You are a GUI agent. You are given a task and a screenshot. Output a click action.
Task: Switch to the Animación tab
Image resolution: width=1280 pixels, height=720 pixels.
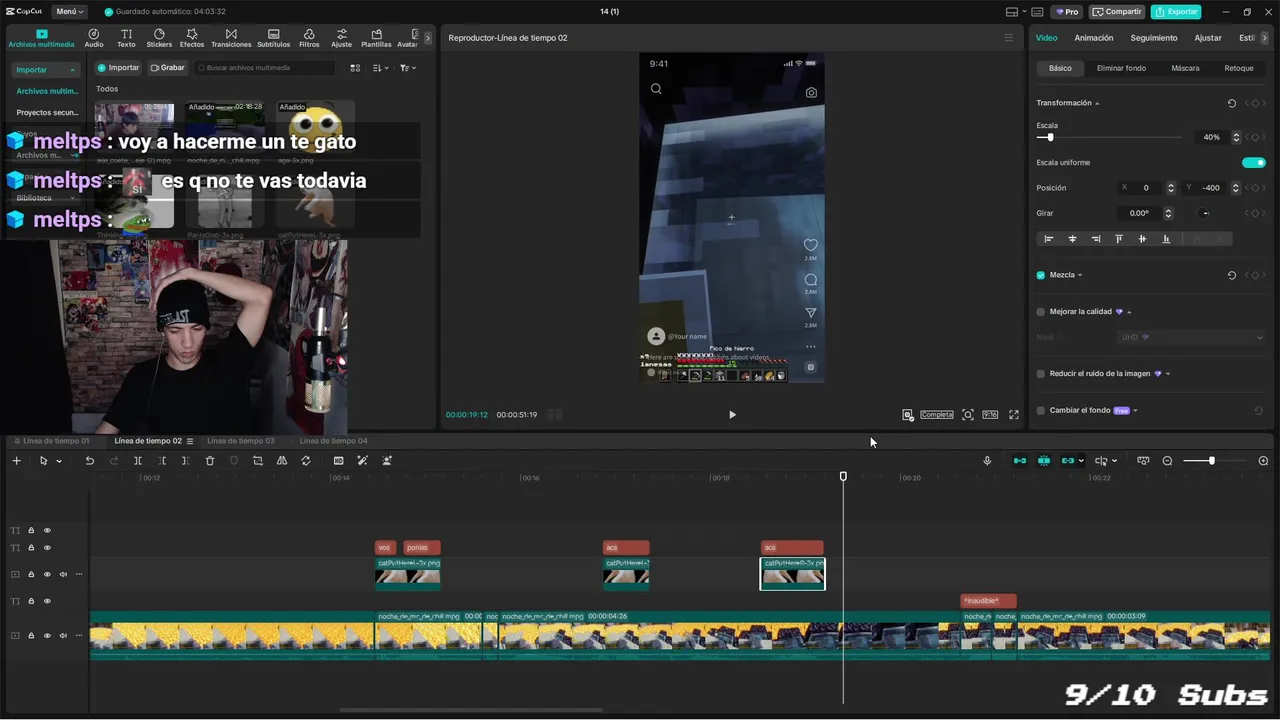(x=1094, y=38)
